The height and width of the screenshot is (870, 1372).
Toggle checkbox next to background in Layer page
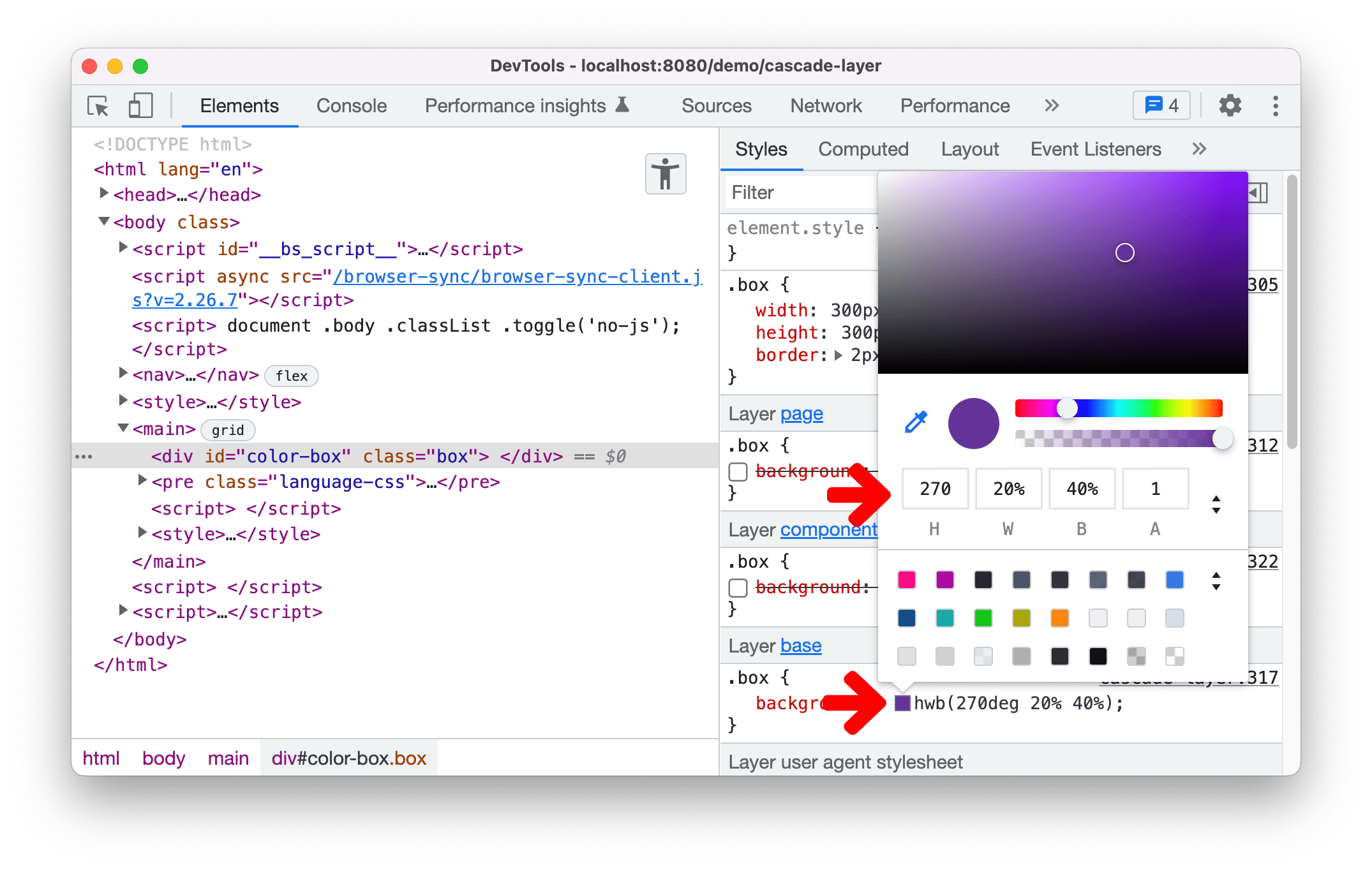click(x=737, y=471)
